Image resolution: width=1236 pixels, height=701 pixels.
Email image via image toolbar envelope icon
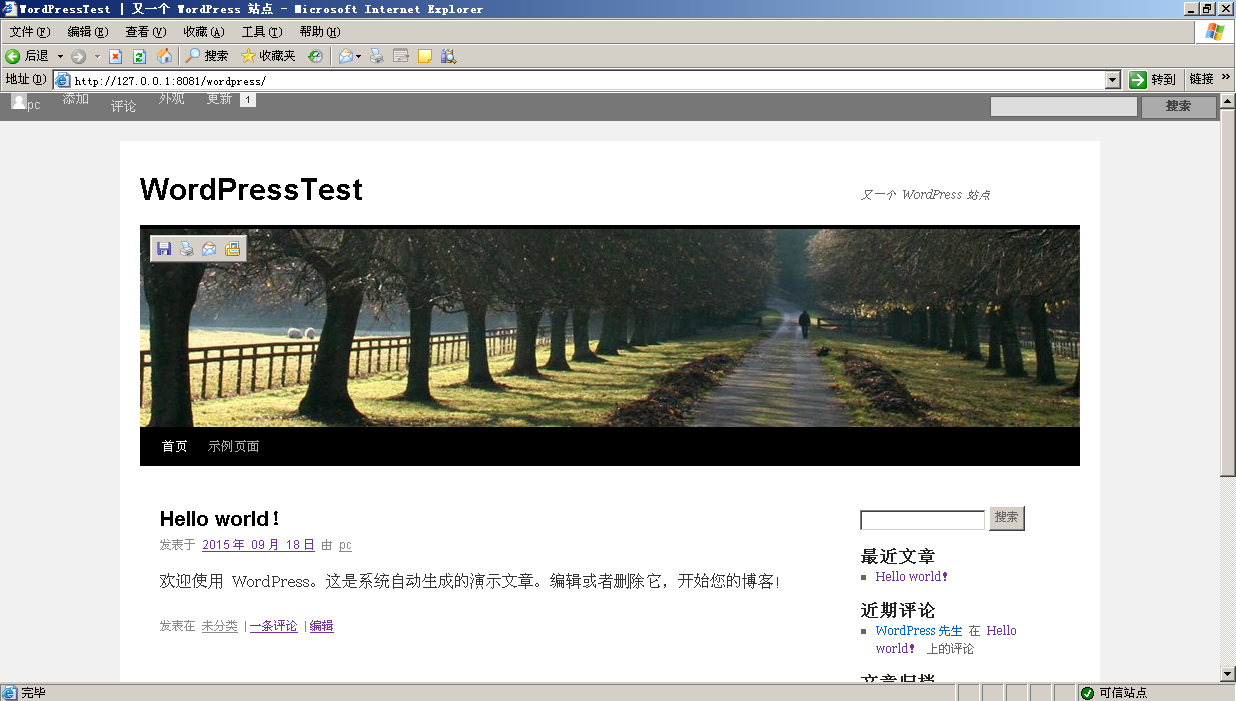[x=209, y=248]
